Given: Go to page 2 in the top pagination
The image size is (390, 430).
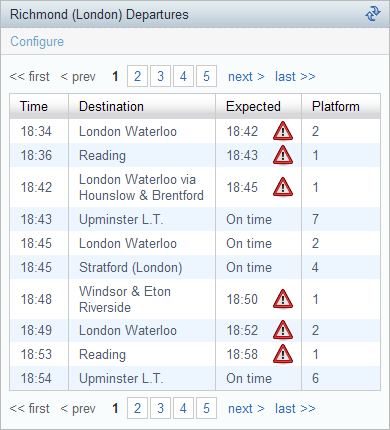Looking at the screenshot, I should [x=137, y=76].
